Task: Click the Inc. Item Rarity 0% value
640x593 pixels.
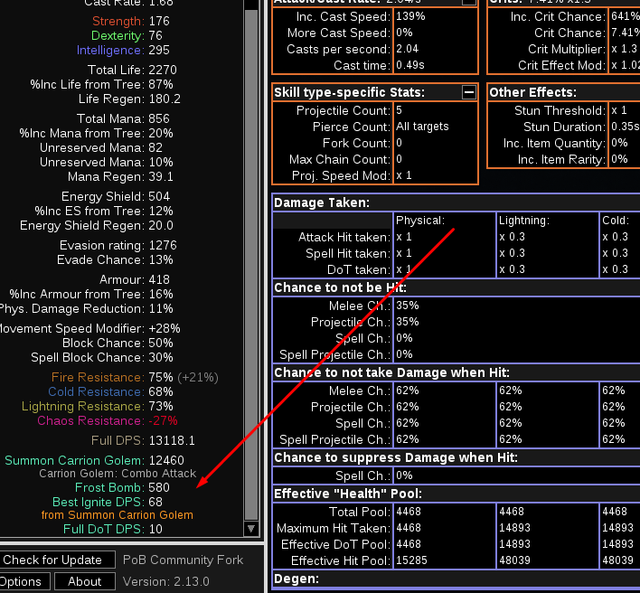Action: (x=619, y=159)
